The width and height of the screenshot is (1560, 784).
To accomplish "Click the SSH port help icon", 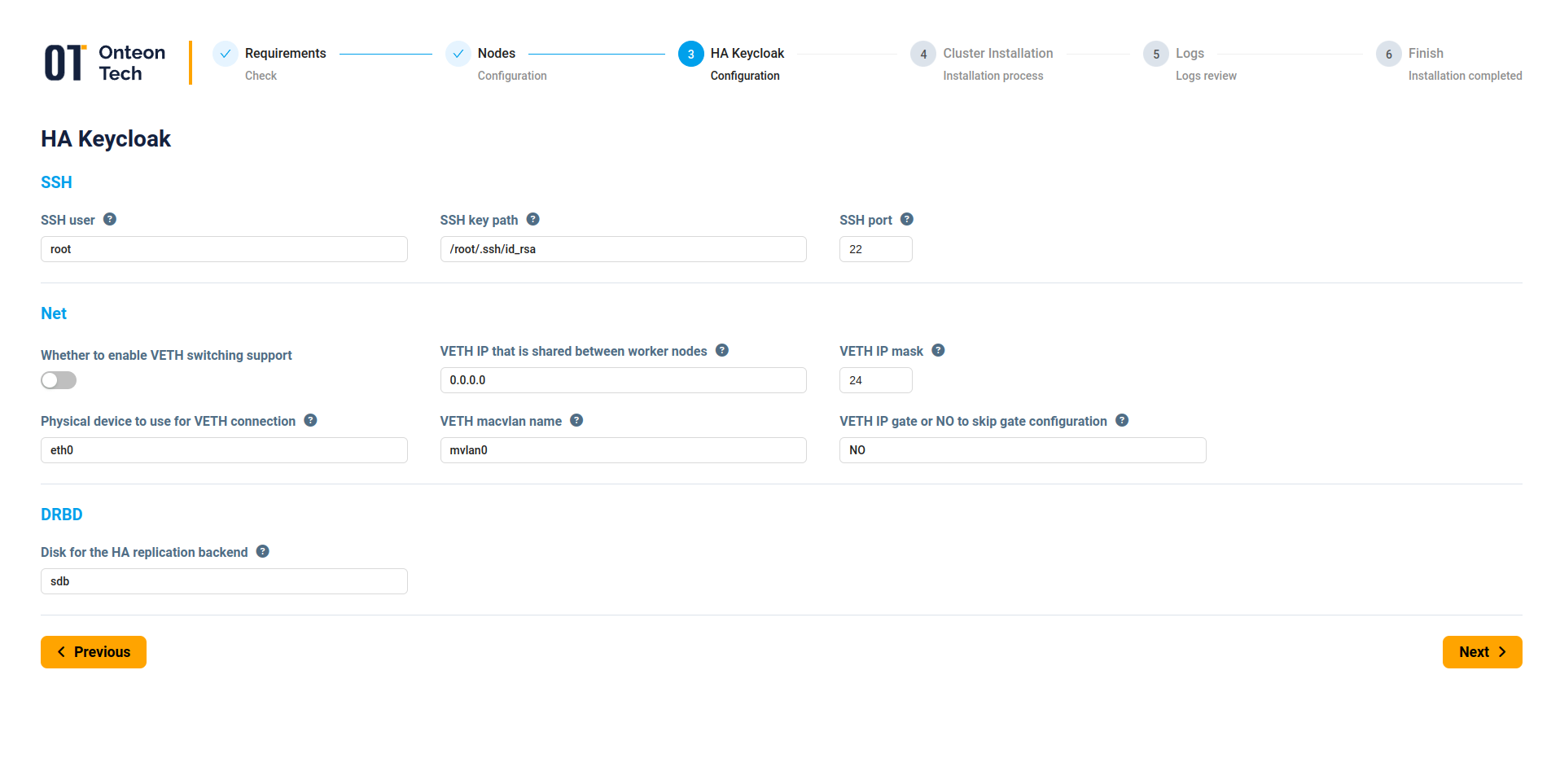I will [x=905, y=219].
